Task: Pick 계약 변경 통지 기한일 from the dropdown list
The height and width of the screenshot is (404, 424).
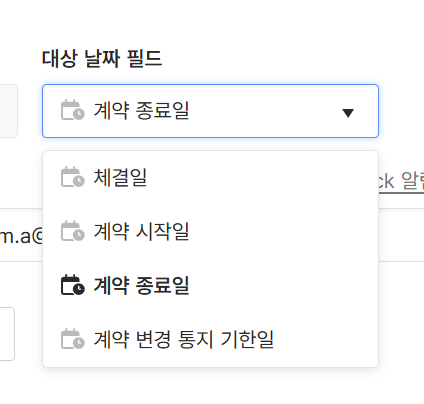Action: pyautogui.click(x=210, y=339)
